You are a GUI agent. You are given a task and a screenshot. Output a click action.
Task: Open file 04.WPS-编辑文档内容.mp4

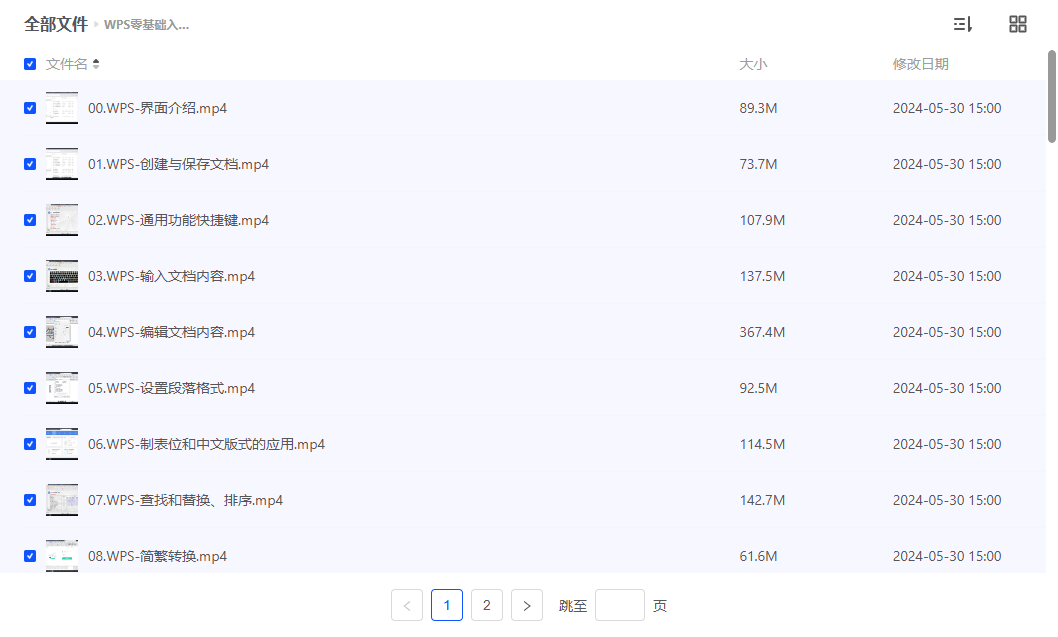(x=171, y=332)
